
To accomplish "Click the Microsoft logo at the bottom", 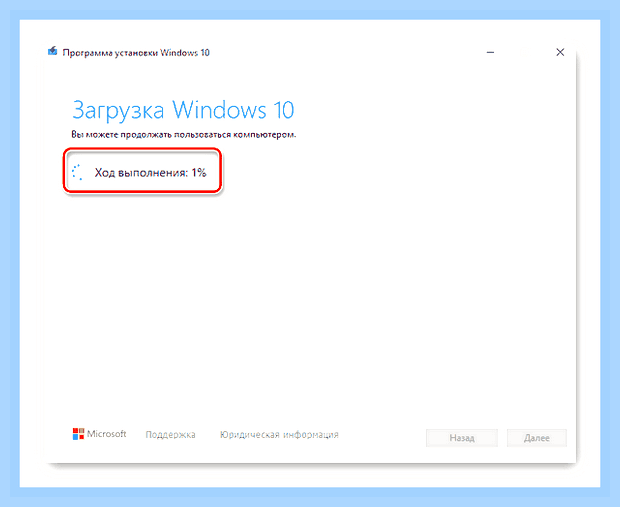I will tap(99, 434).
